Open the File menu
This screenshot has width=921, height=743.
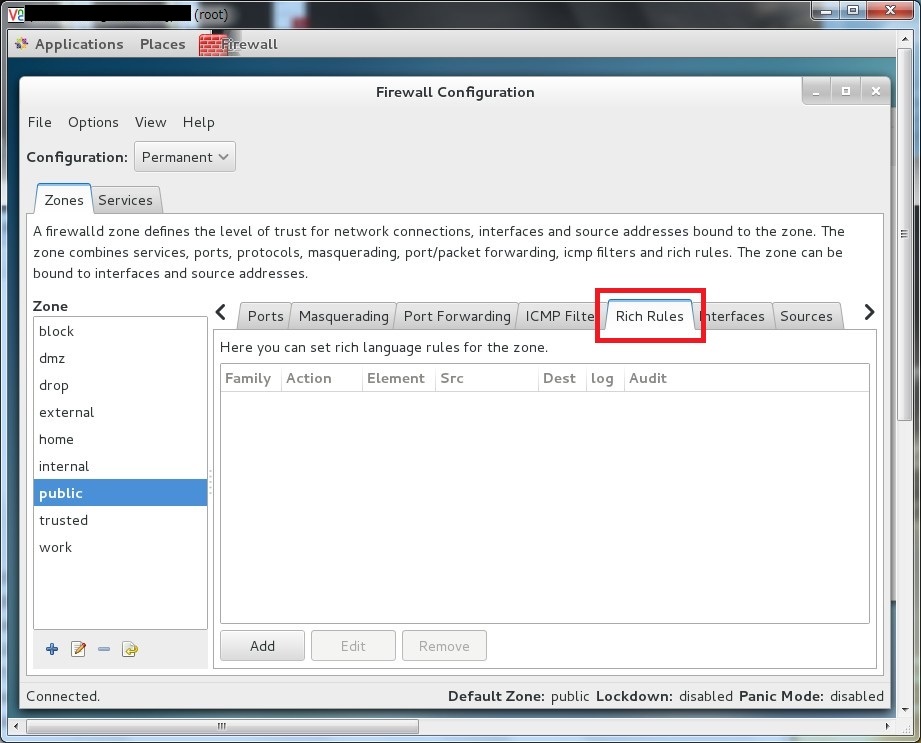39,122
